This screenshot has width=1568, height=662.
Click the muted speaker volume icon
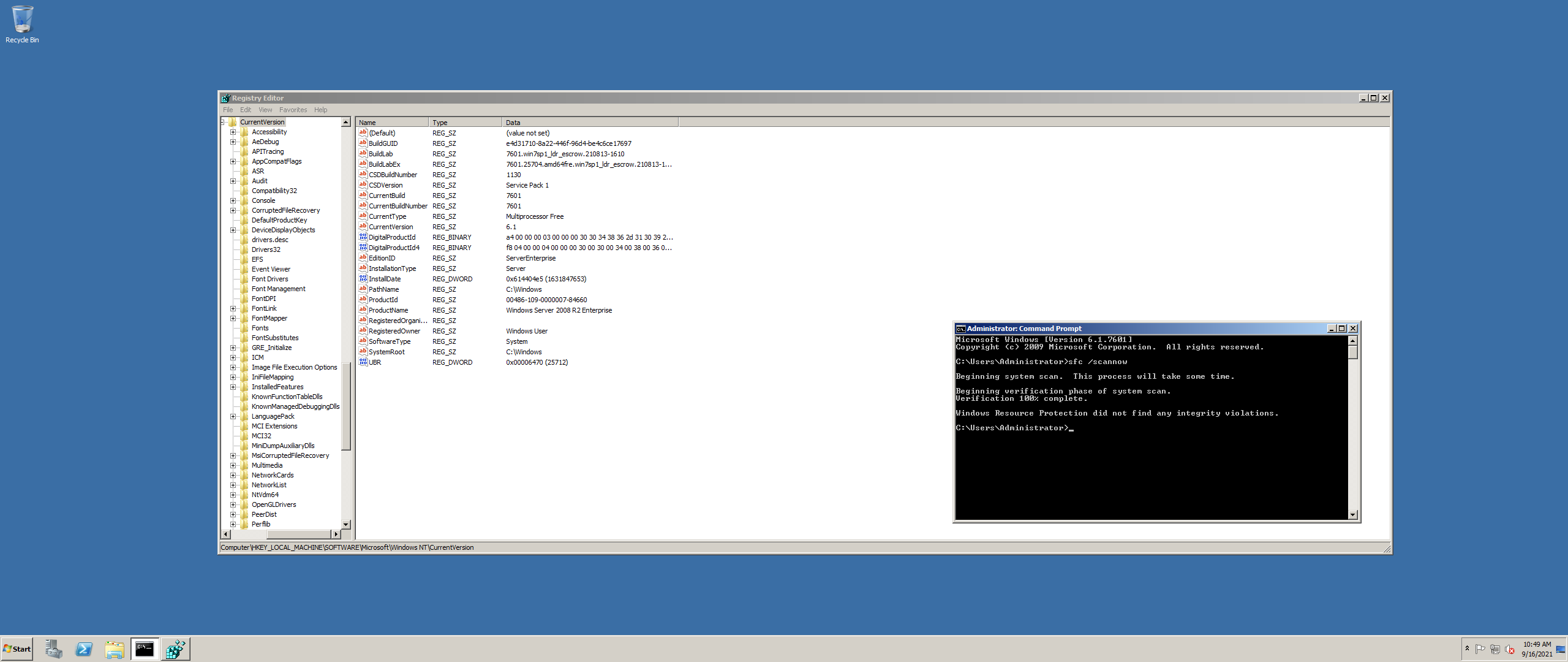pos(1510,649)
